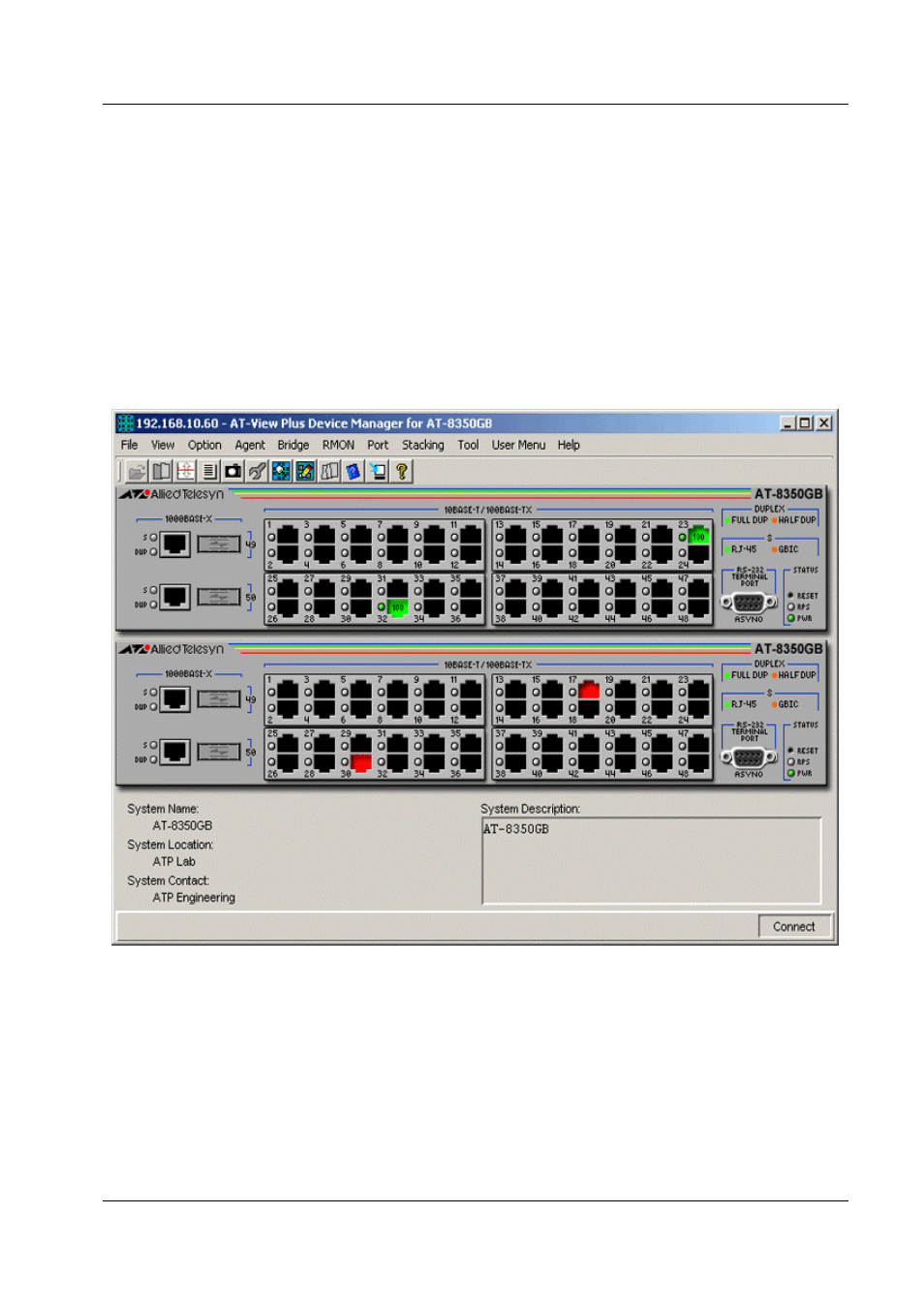Open the Option menu
924x1308 pixels.
[x=204, y=446]
